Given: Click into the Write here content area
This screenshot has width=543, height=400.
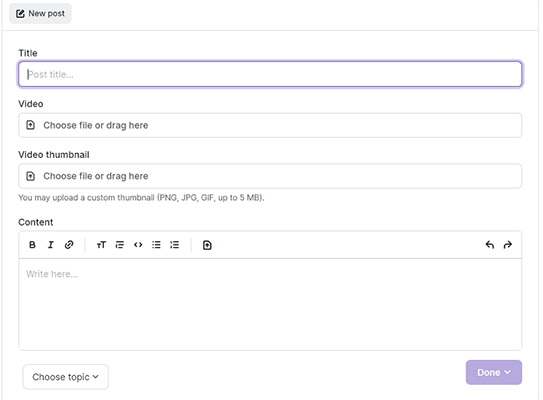Looking at the screenshot, I should click(270, 304).
